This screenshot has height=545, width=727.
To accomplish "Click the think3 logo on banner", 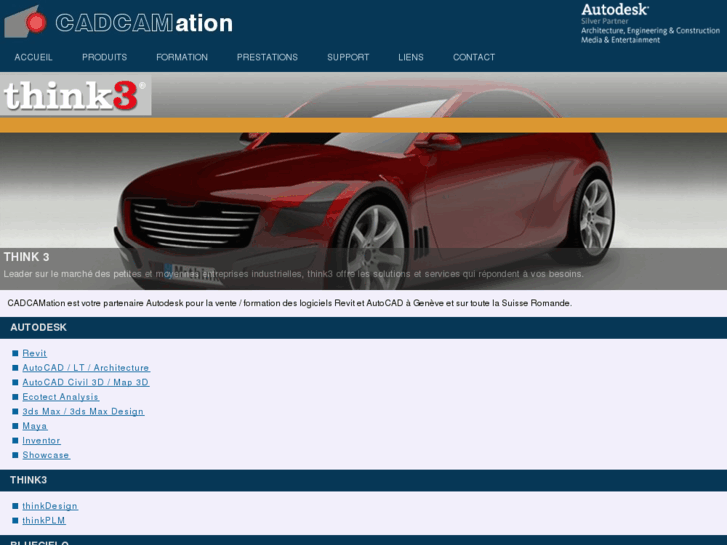I will click(x=75, y=95).
